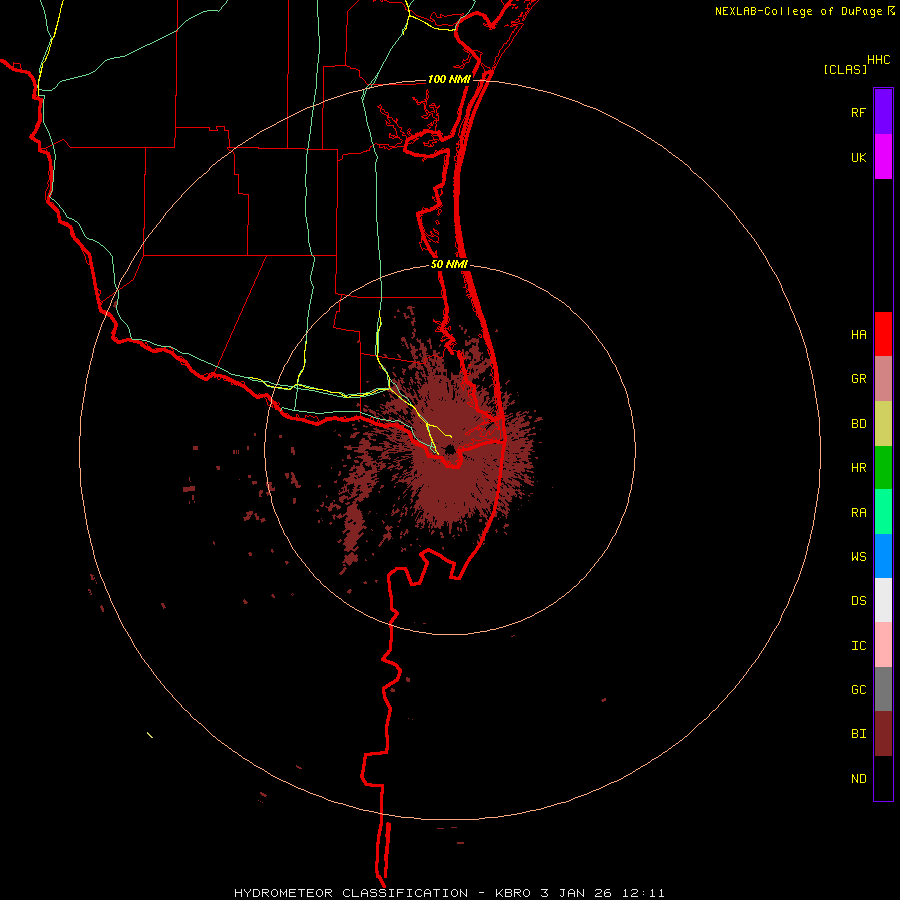Click the IC light pink legend swatch

(x=883, y=645)
